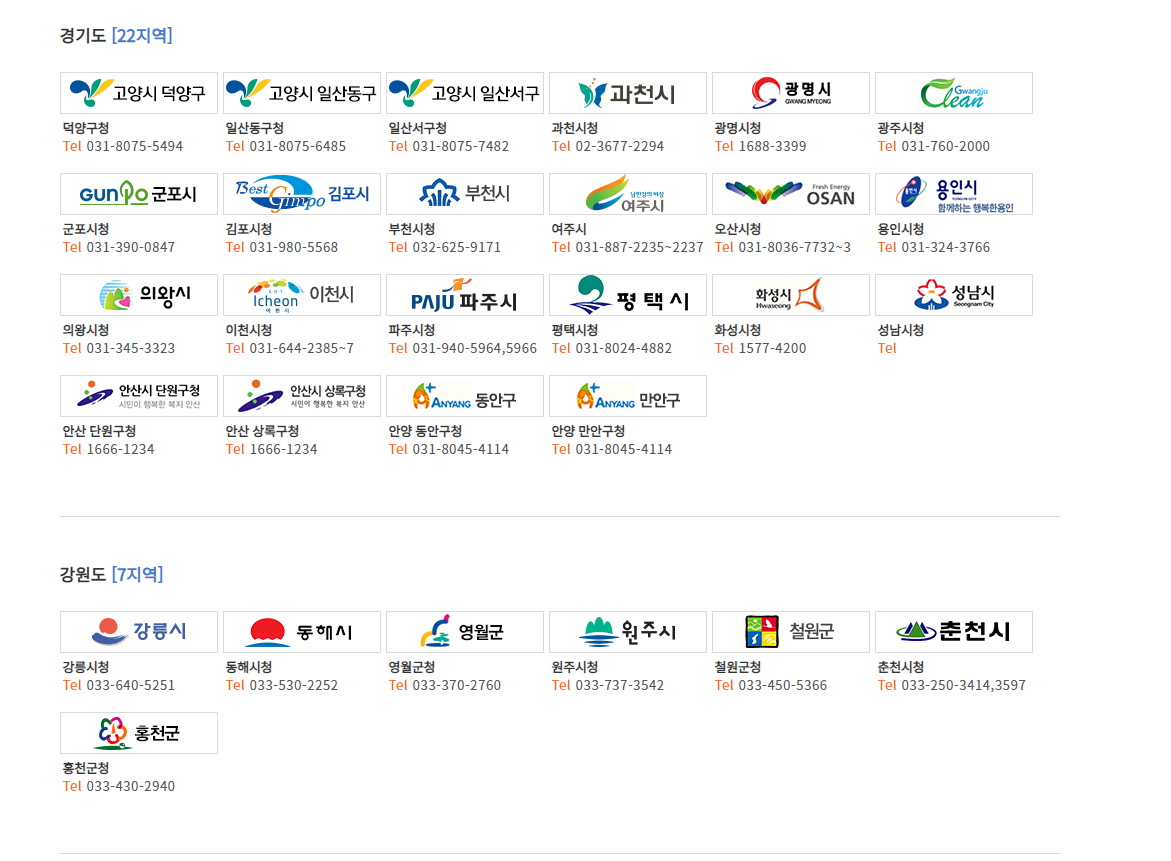Open the 춘천시 logo banner
This screenshot has height=861, width=1171.
pyautogui.click(x=954, y=632)
